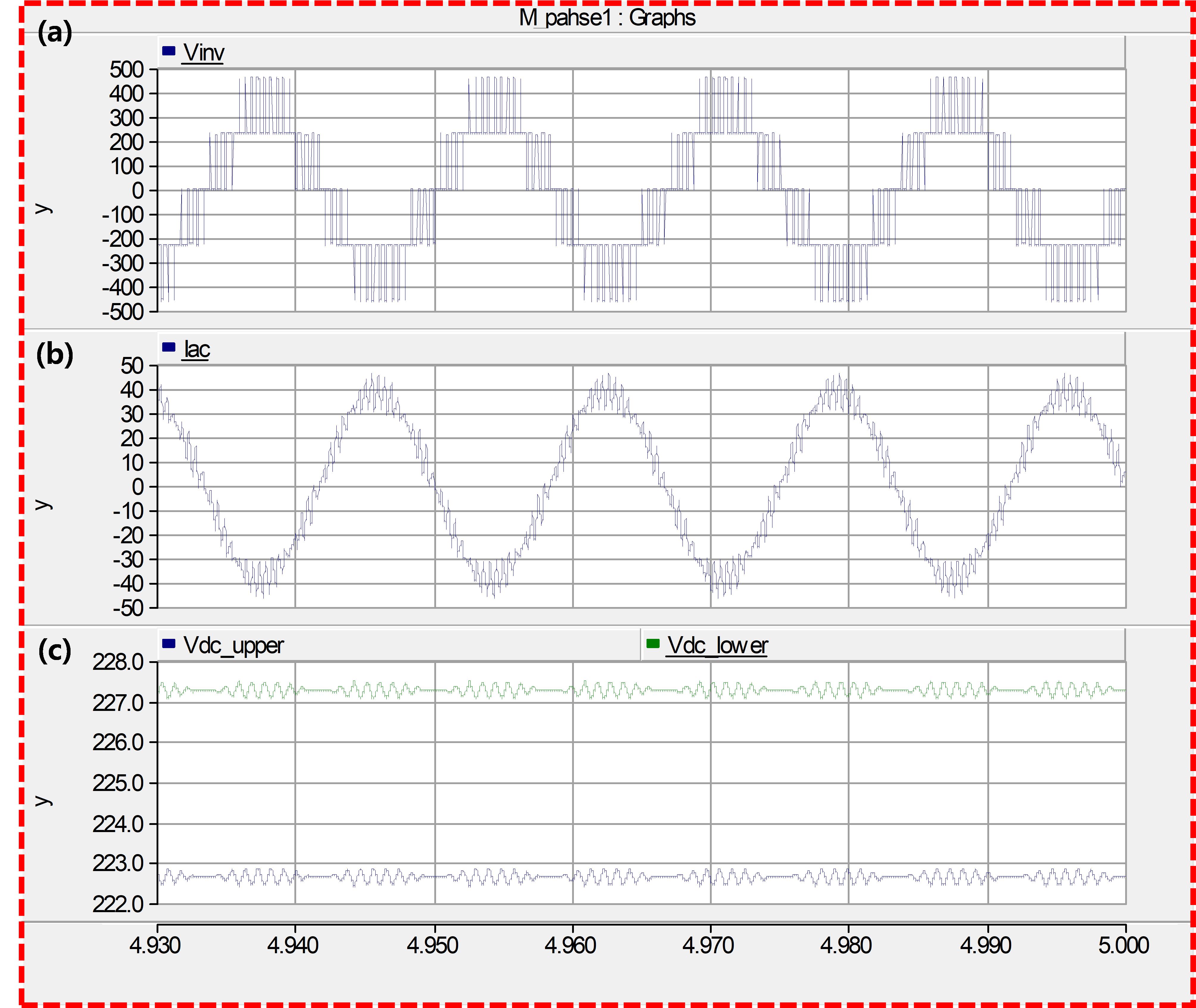Click the blue Iac legend color swatch
1196x1008 pixels.
pos(168,347)
